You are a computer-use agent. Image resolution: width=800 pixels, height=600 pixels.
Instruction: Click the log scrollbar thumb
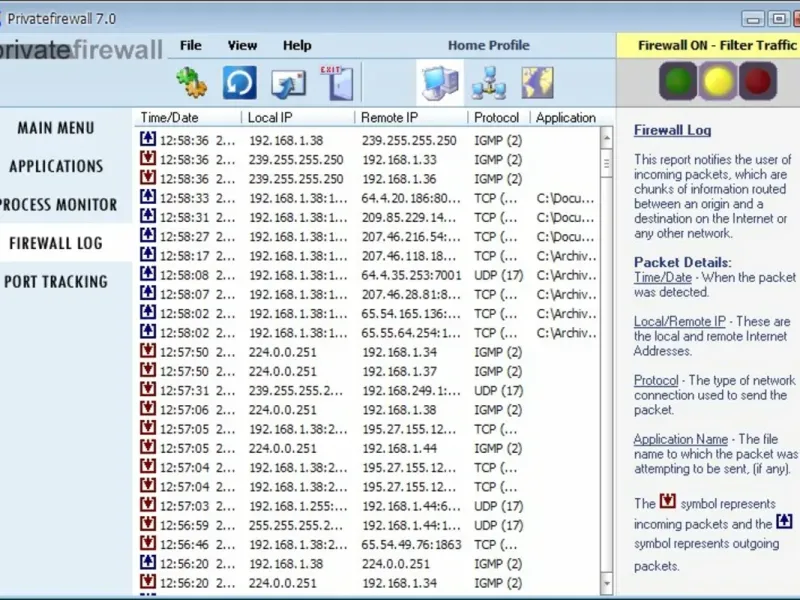(606, 163)
